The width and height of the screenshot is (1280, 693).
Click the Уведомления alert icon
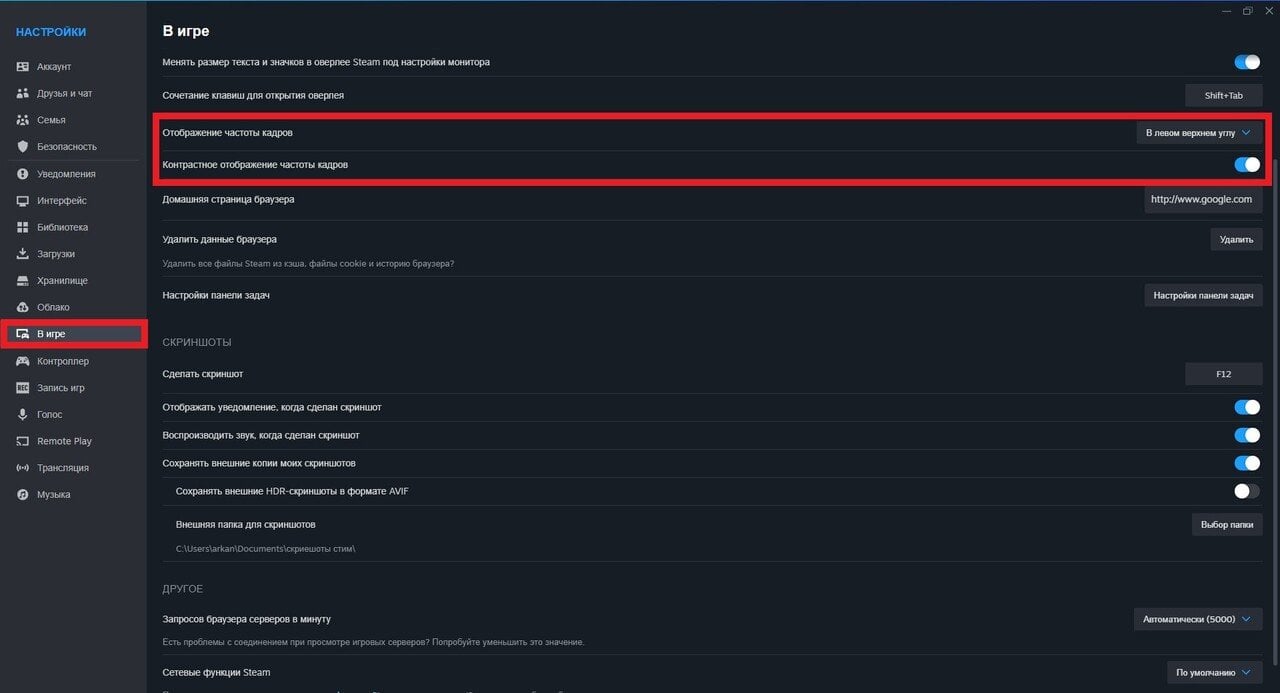click(x=22, y=174)
